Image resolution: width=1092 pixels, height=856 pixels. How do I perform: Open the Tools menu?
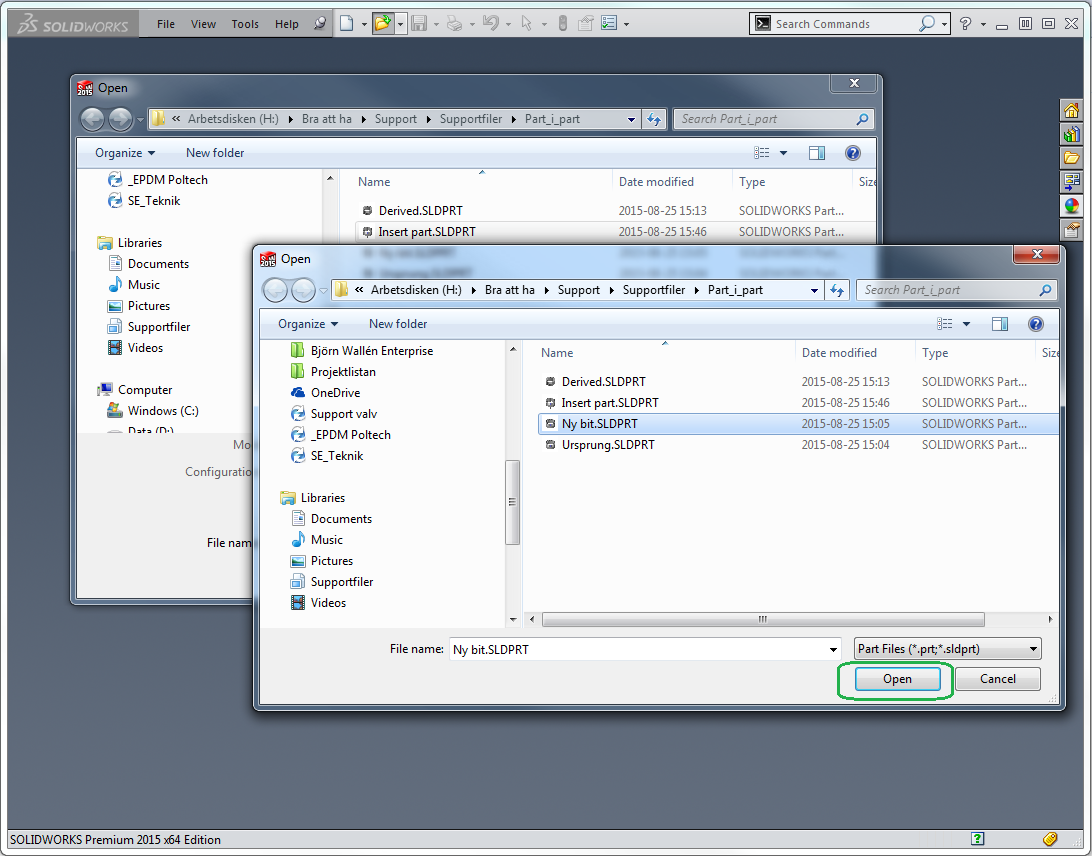(245, 24)
